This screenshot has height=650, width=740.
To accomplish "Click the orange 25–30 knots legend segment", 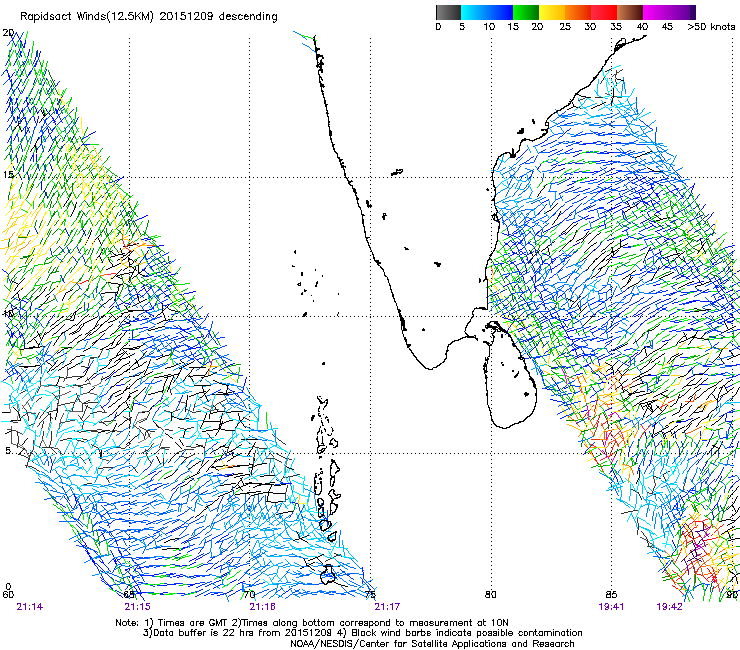I will click(578, 12).
